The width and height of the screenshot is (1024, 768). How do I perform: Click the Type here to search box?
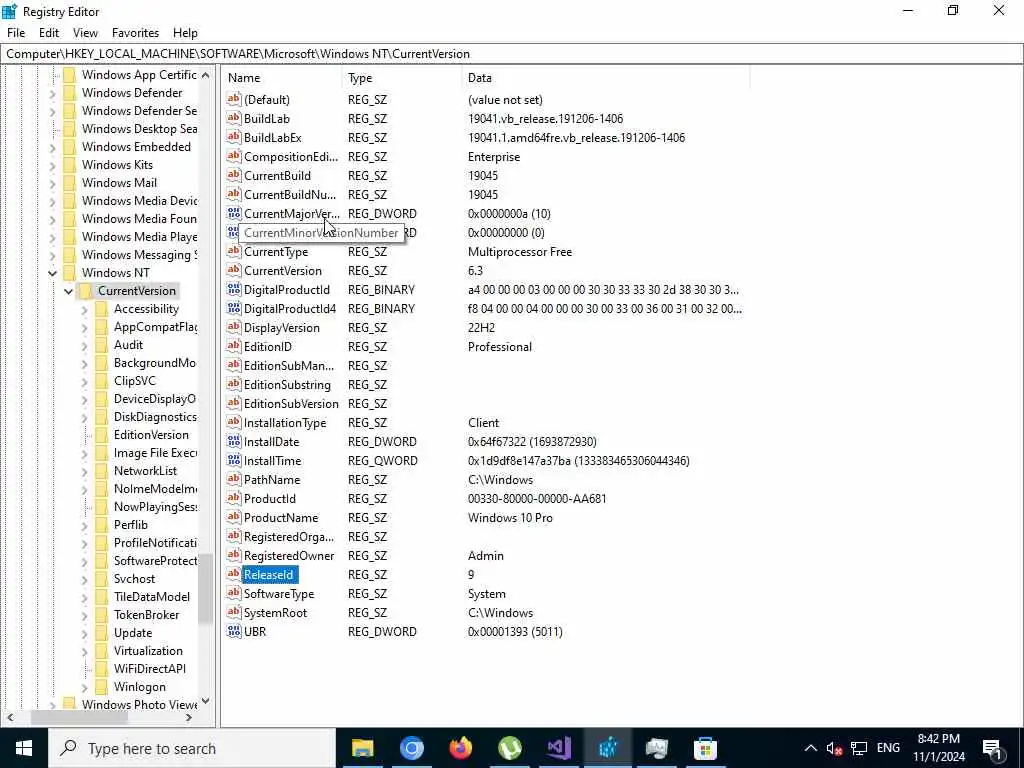click(192, 748)
